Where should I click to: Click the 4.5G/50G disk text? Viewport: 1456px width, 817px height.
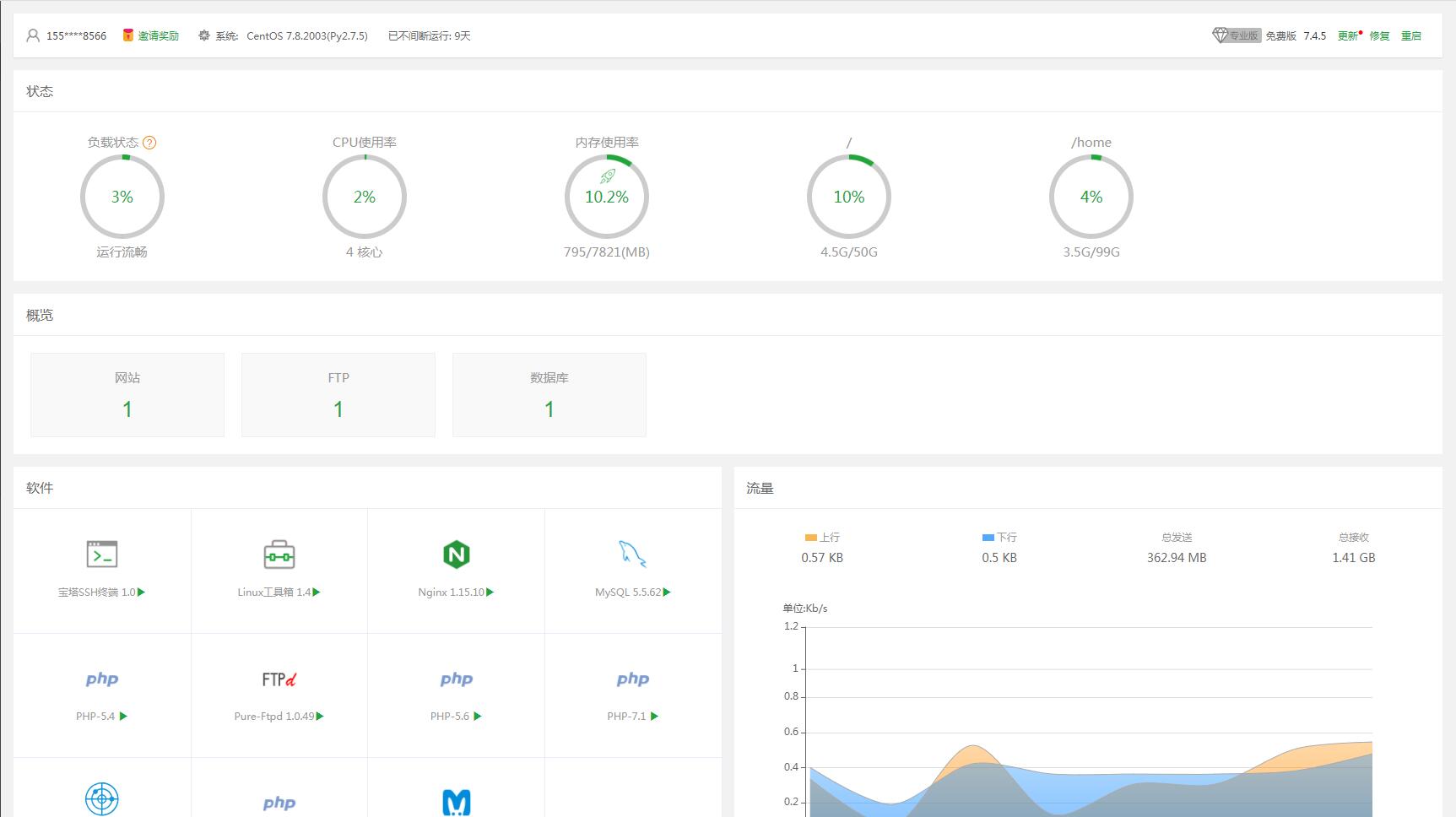[849, 252]
